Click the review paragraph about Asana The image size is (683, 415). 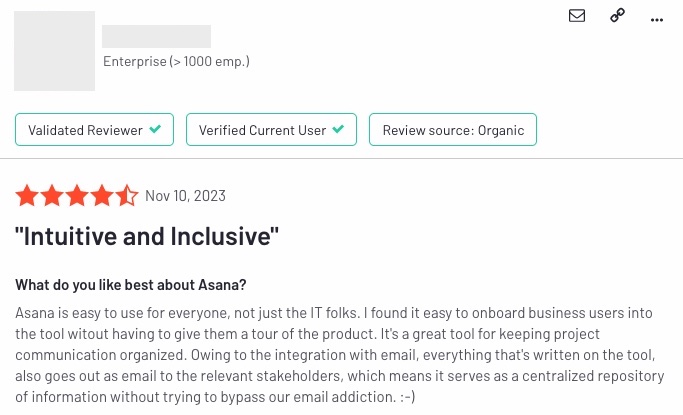click(x=340, y=354)
